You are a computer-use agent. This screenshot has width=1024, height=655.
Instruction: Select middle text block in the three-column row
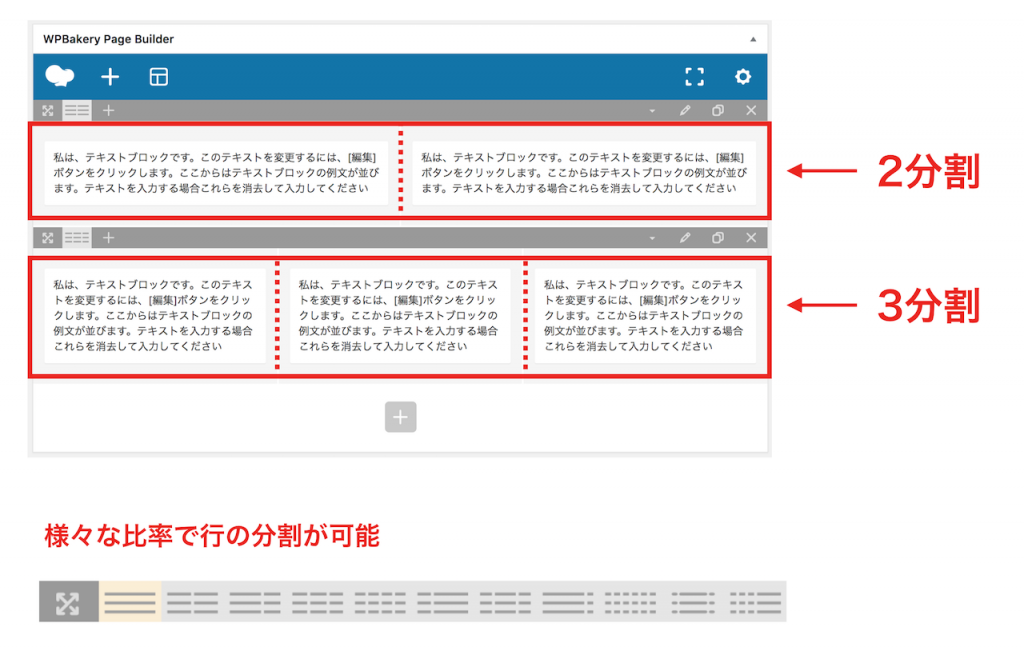(400, 315)
